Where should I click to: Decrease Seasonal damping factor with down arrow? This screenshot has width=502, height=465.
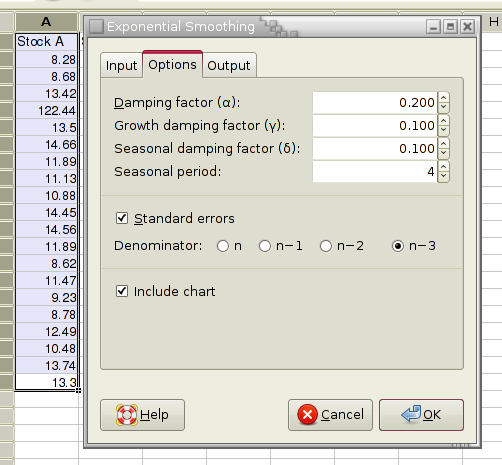click(443, 153)
